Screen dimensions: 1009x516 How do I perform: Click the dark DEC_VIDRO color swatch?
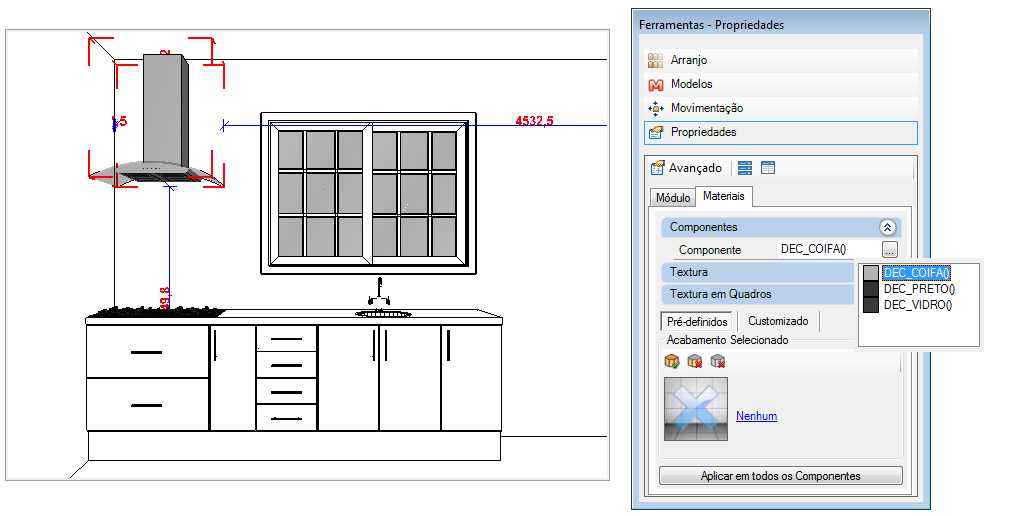pos(871,305)
